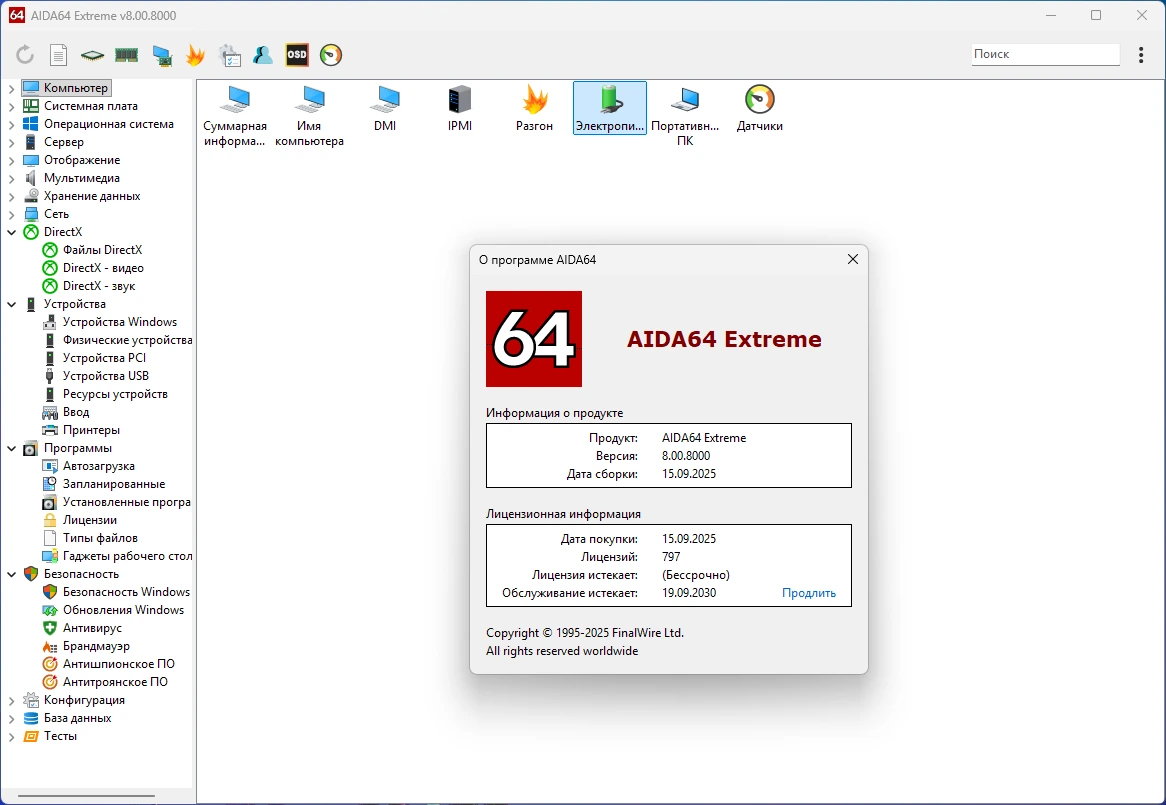Open Установленные программы item

coord(126,502)
